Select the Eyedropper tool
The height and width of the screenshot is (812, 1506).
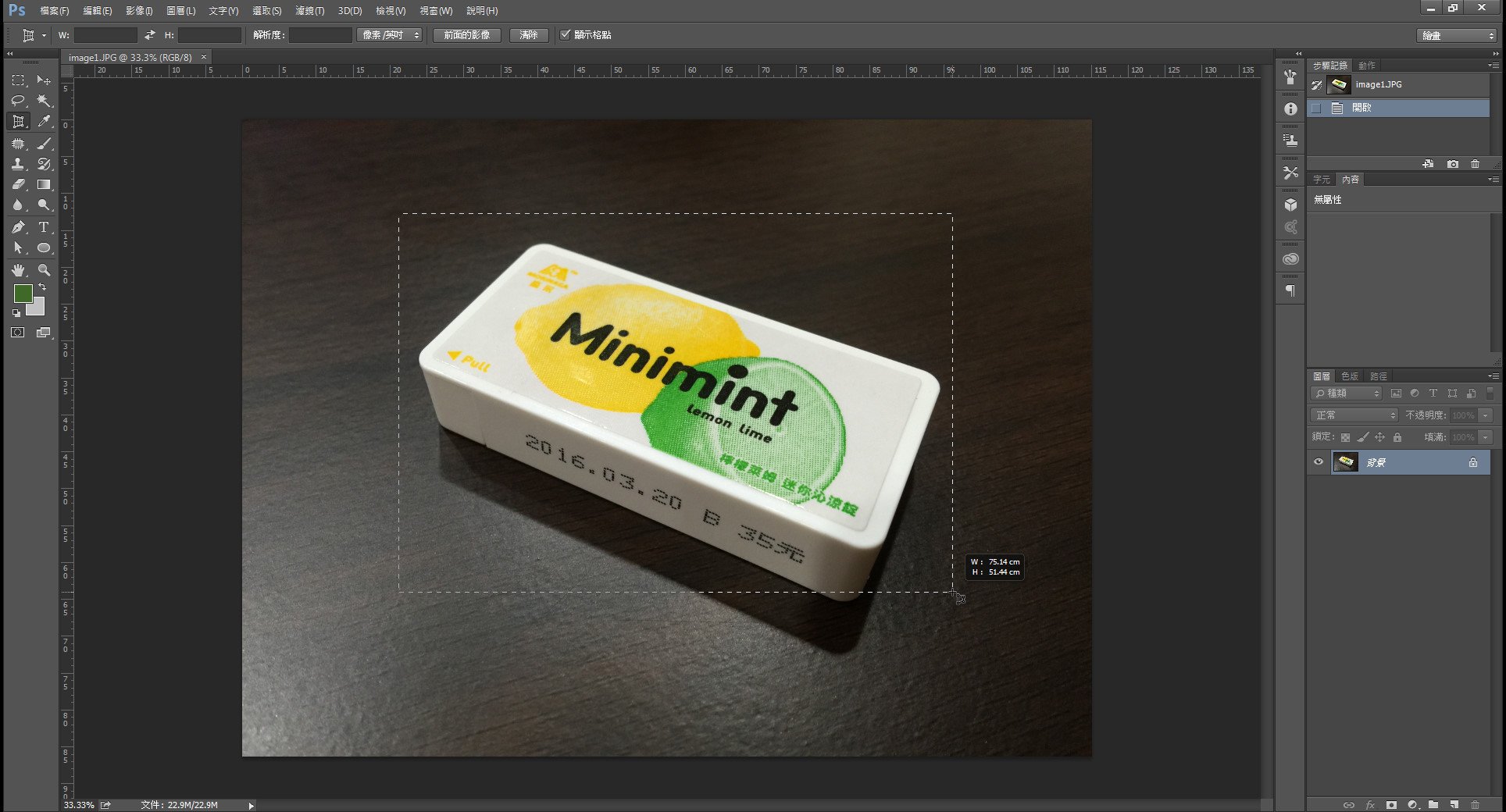[x=44, y=122]
